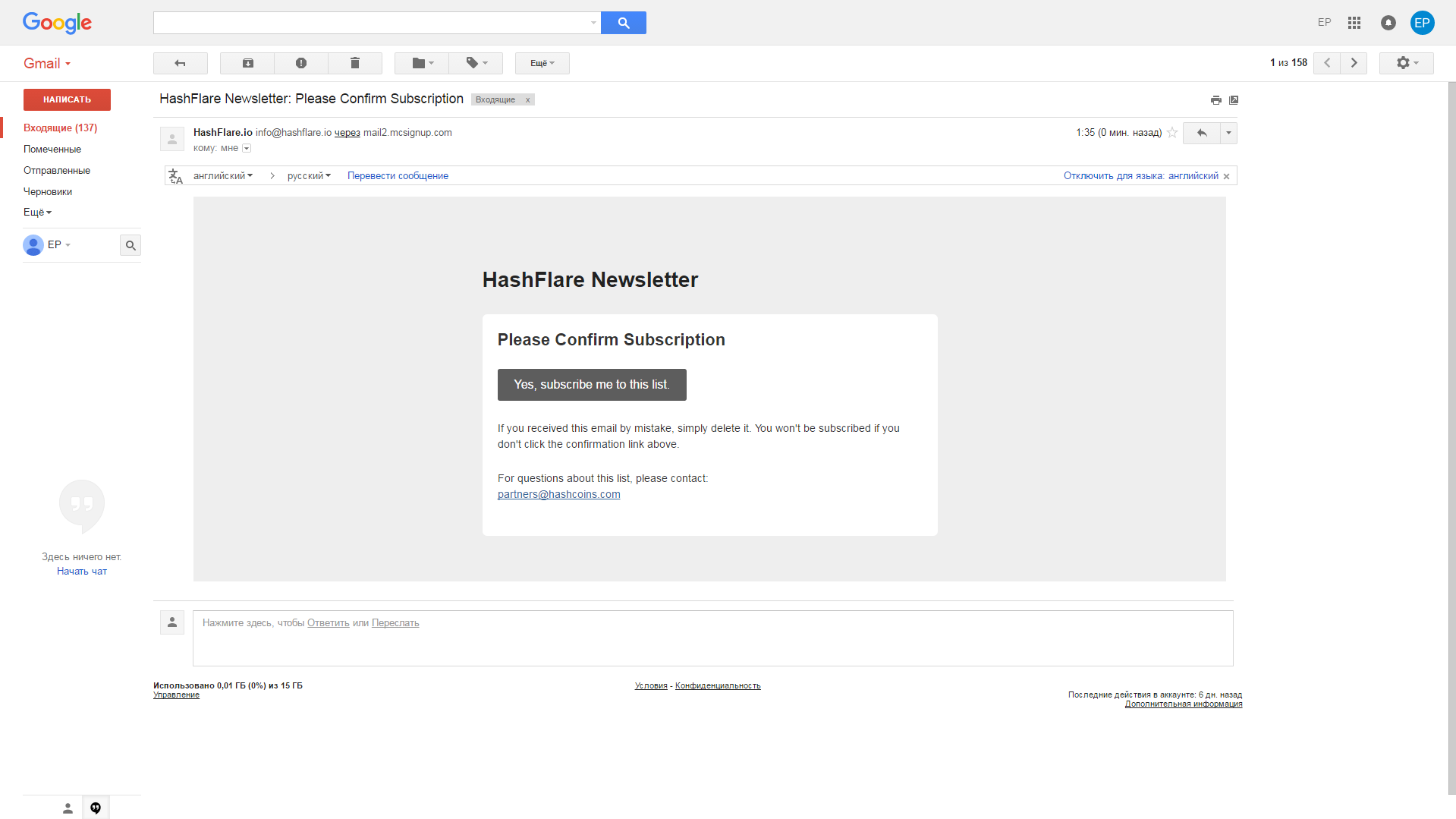This screenshot has height=819, width=1456.
Task: Click the translate icon
Action: [175, 176]
